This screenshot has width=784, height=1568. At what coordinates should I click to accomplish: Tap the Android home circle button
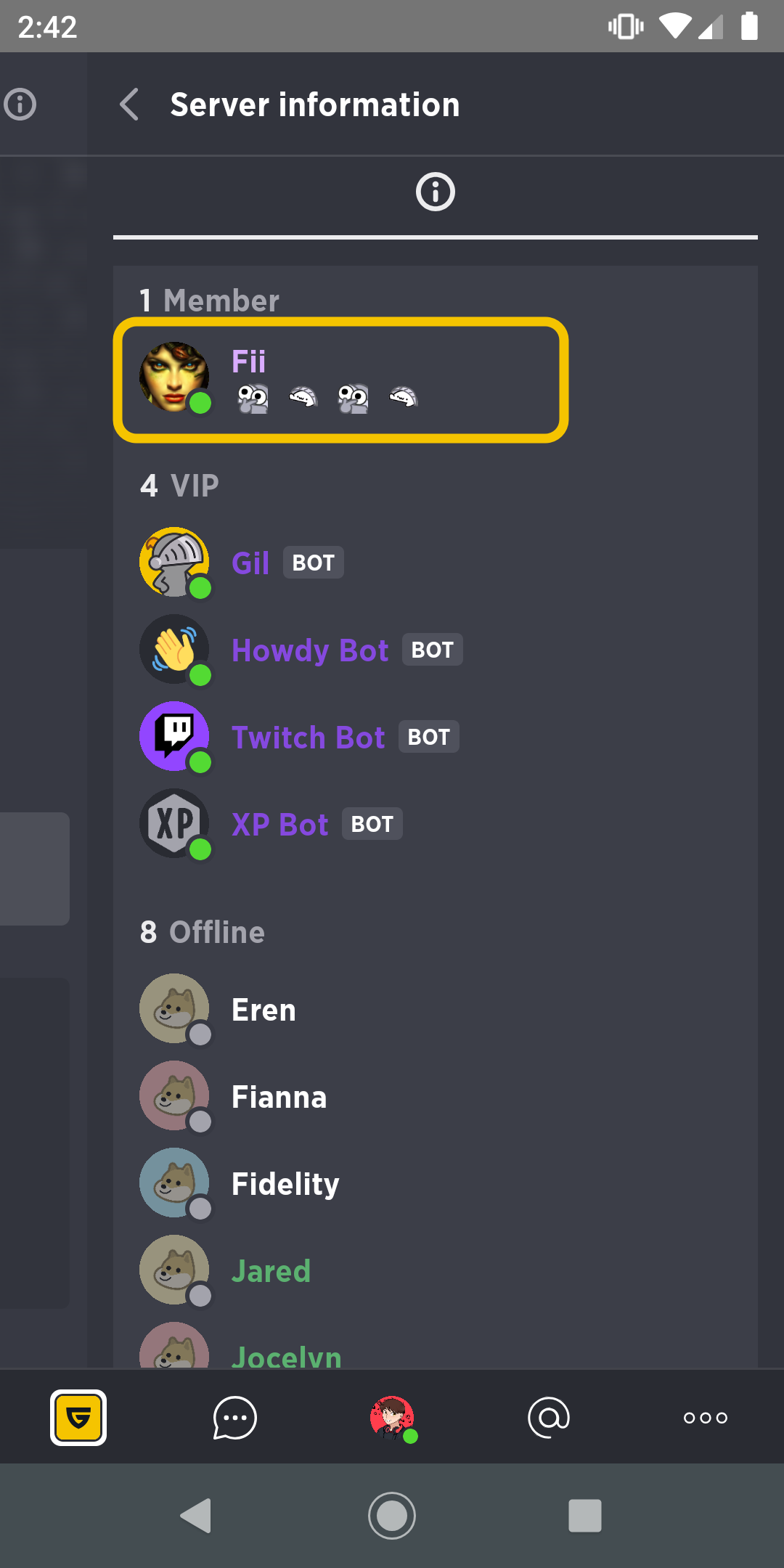click(x=392, y=1515)
